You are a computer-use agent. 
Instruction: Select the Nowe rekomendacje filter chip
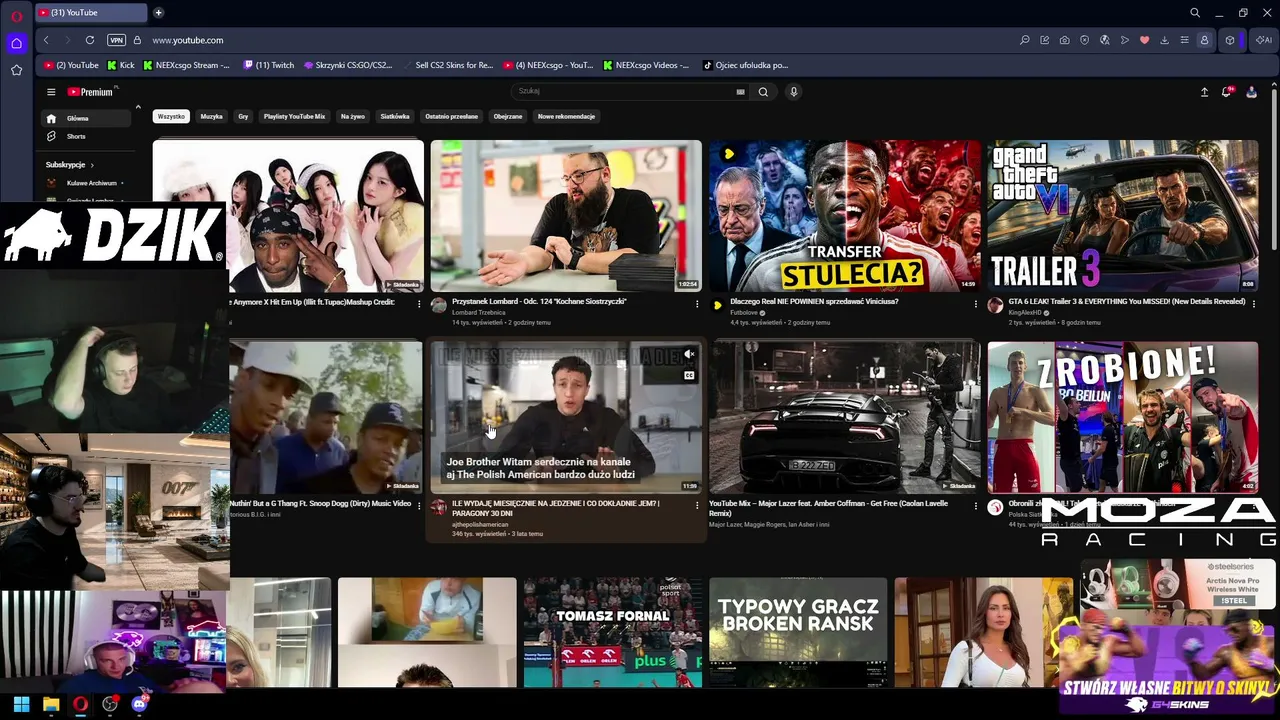(566, 116)
